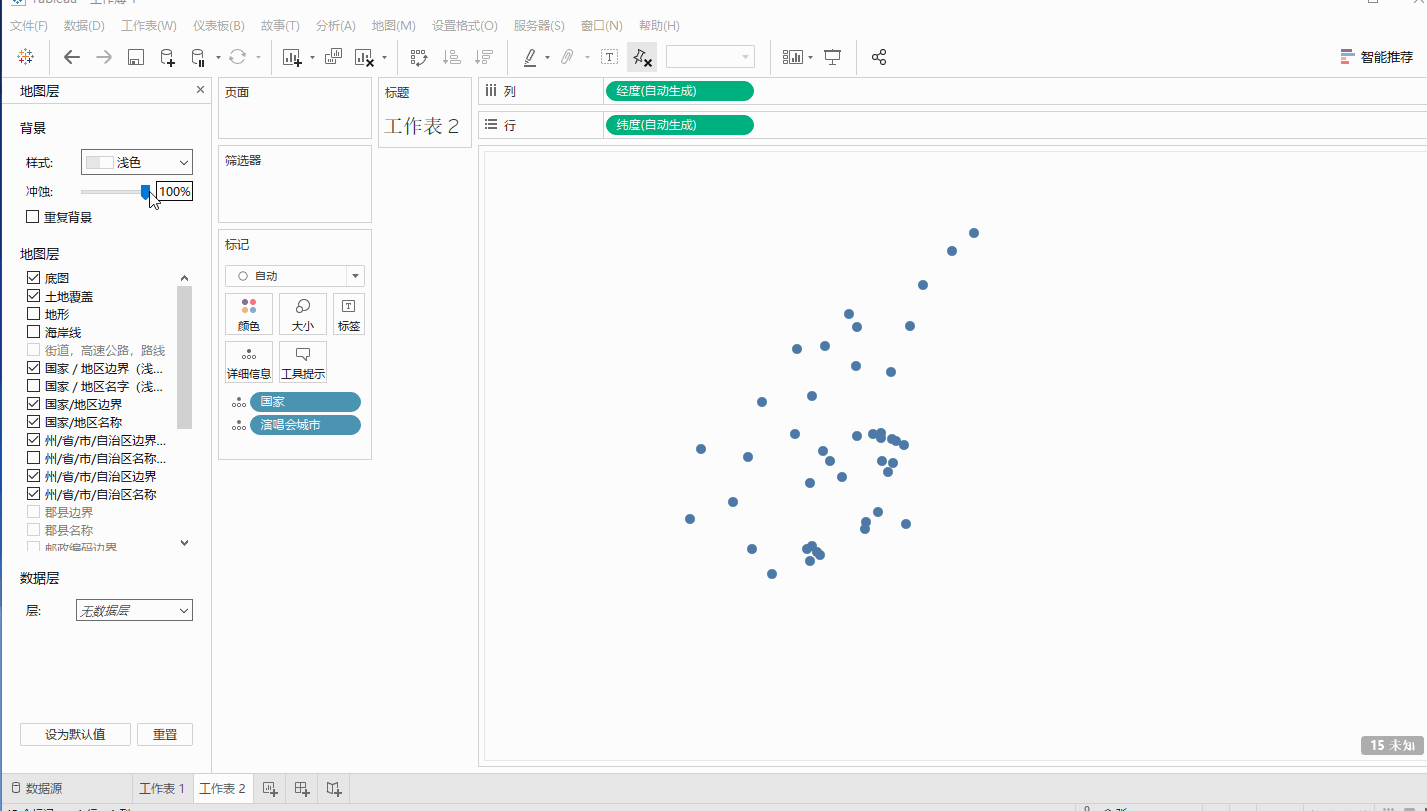Swap rows and columns icon
1427x811 pixels.
[419, 57]
